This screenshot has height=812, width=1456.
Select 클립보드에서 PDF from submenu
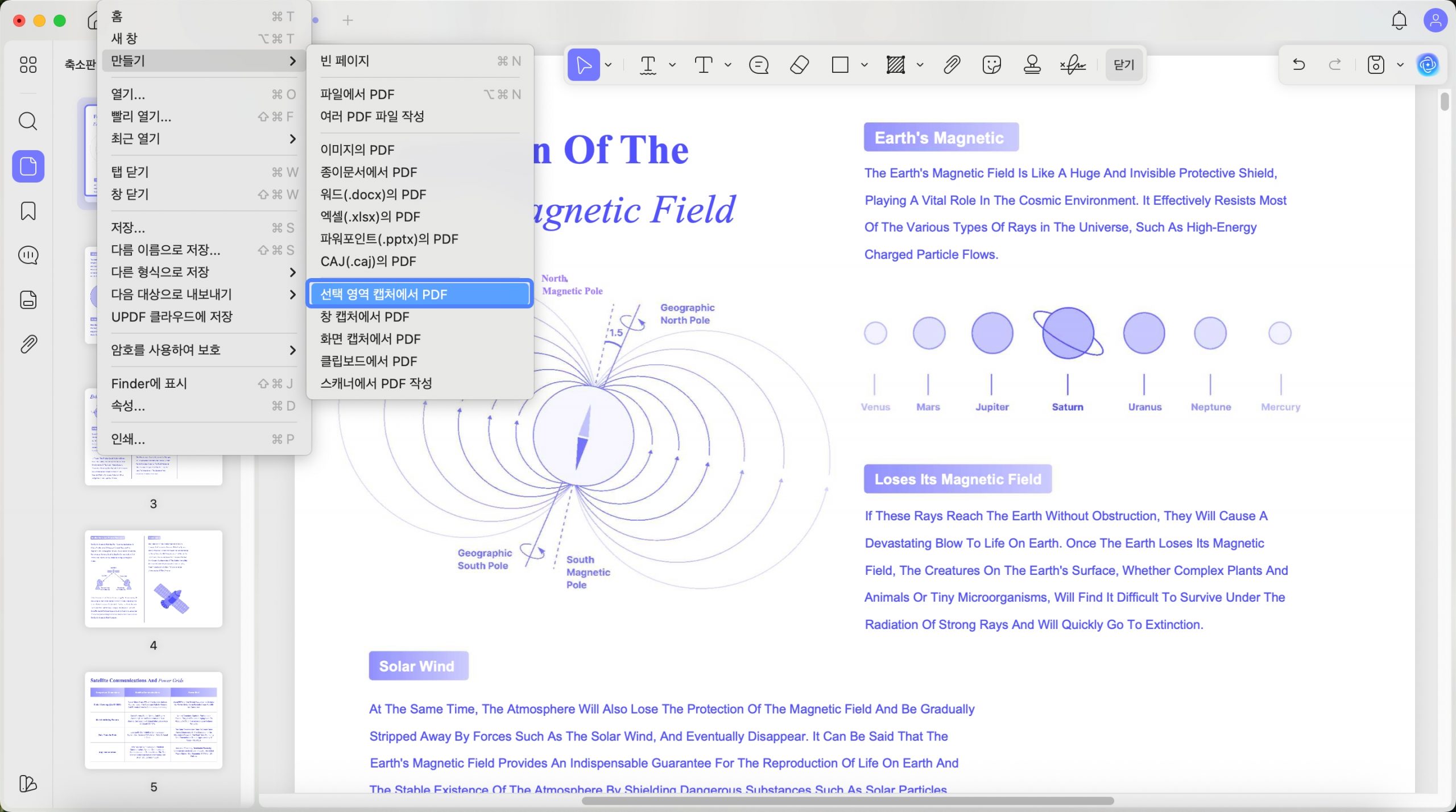click(x=420, y=361)
